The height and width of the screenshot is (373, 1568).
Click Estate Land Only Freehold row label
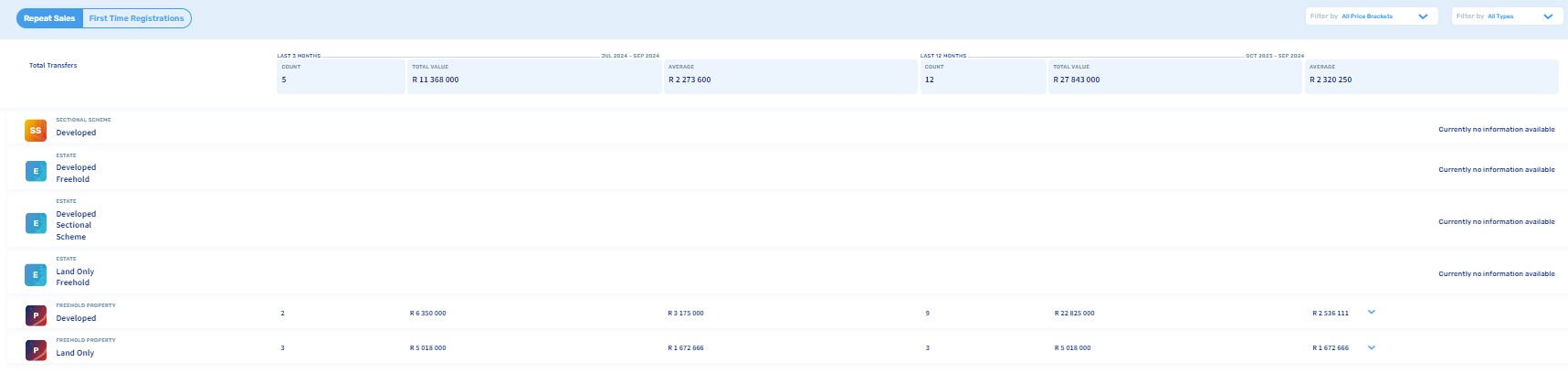(x=75, y=277)
